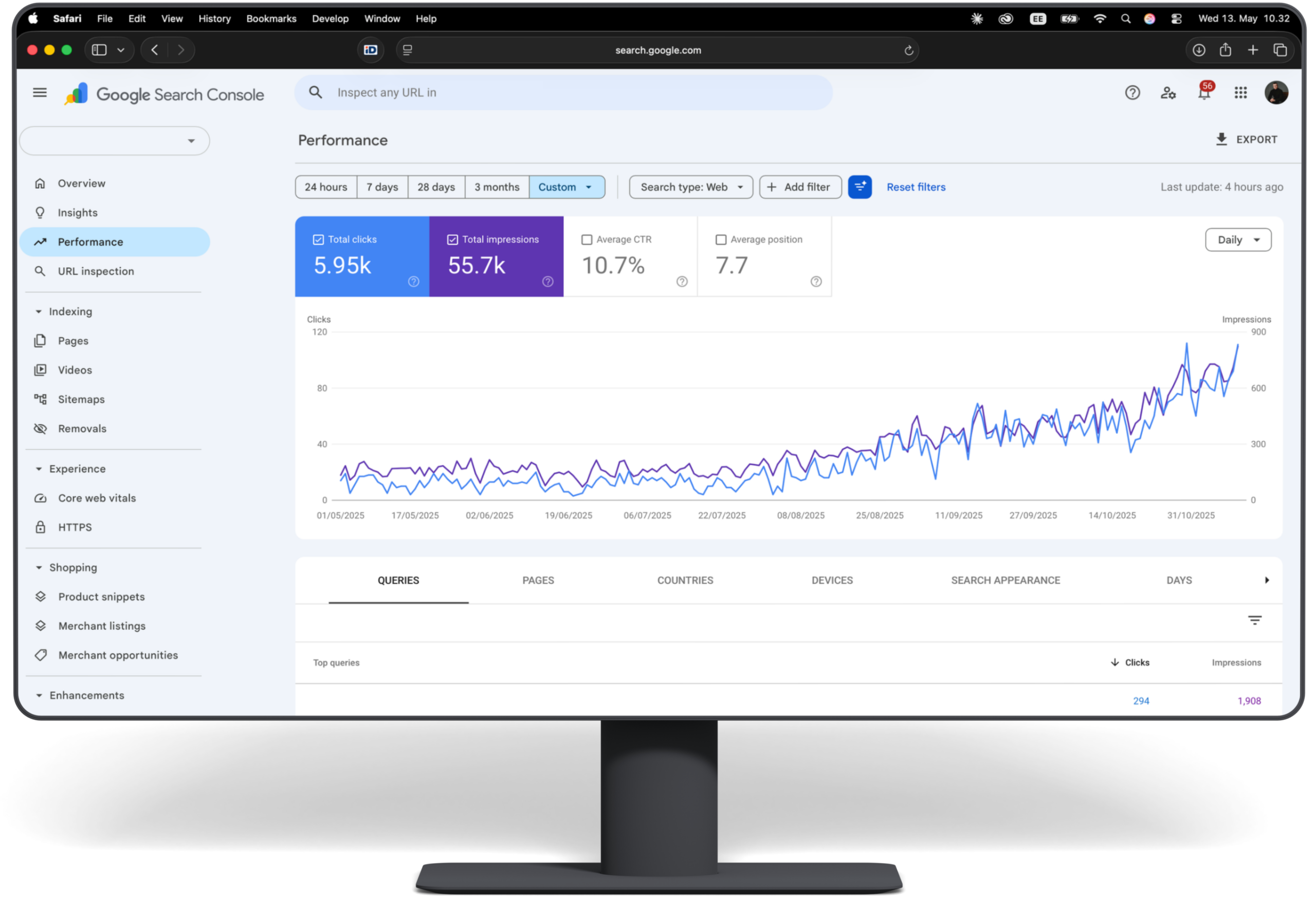This screenshot has width=1316, height=898.
Task: Open Sitemaps in the sidebar
Action: coord(115,399)
